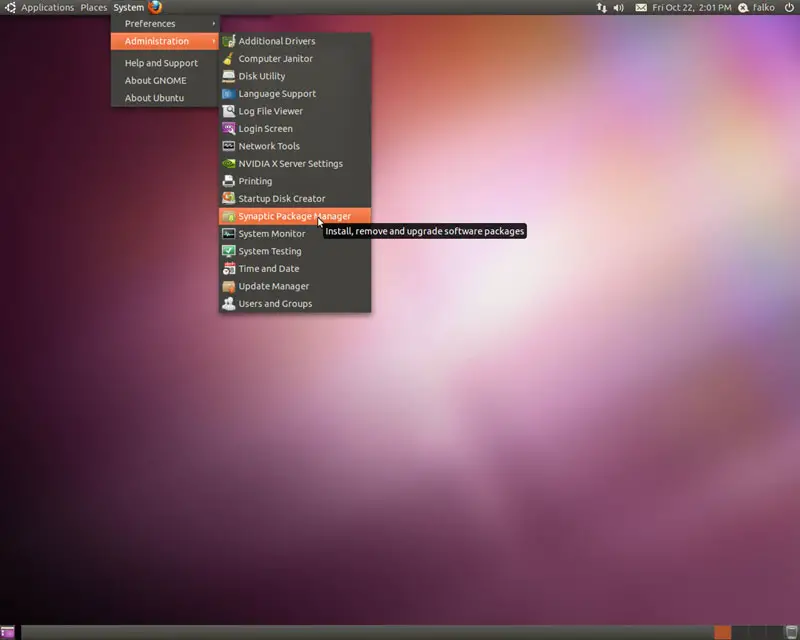Click the Ubuntu logo in top panel
The width and height of the screenshot is (800, 640).
[10, 7]
